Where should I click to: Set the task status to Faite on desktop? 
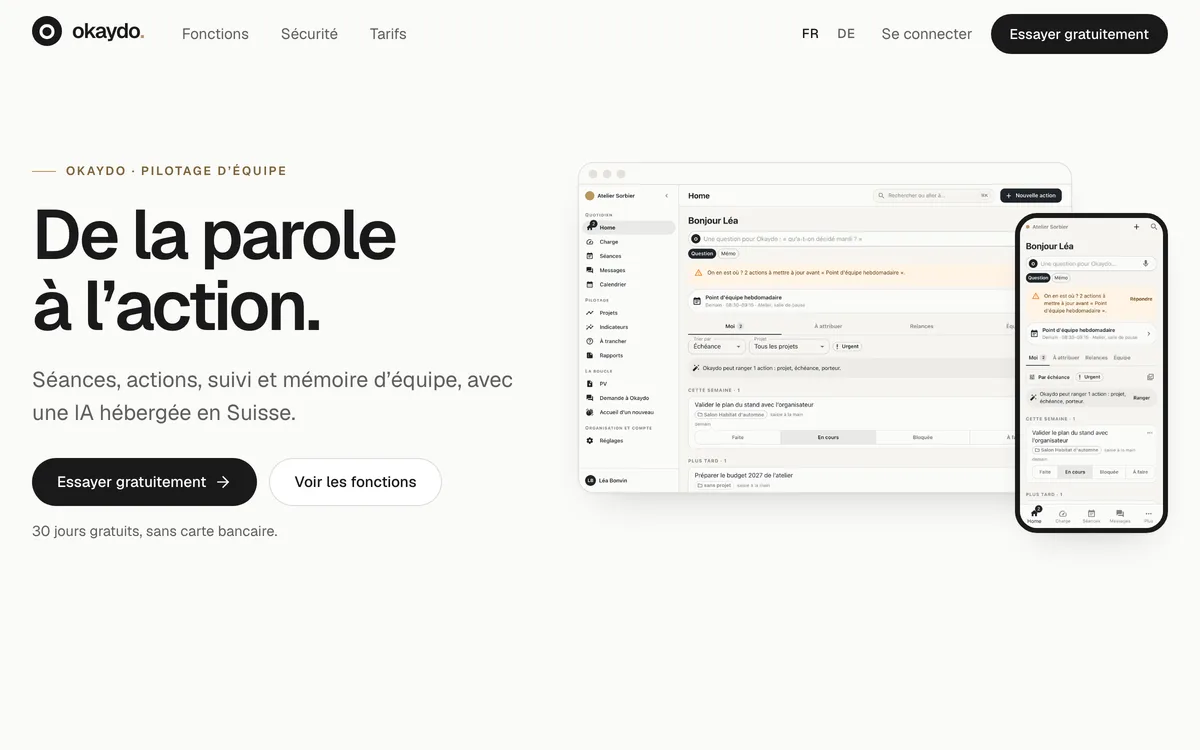(x=737, y=437)
